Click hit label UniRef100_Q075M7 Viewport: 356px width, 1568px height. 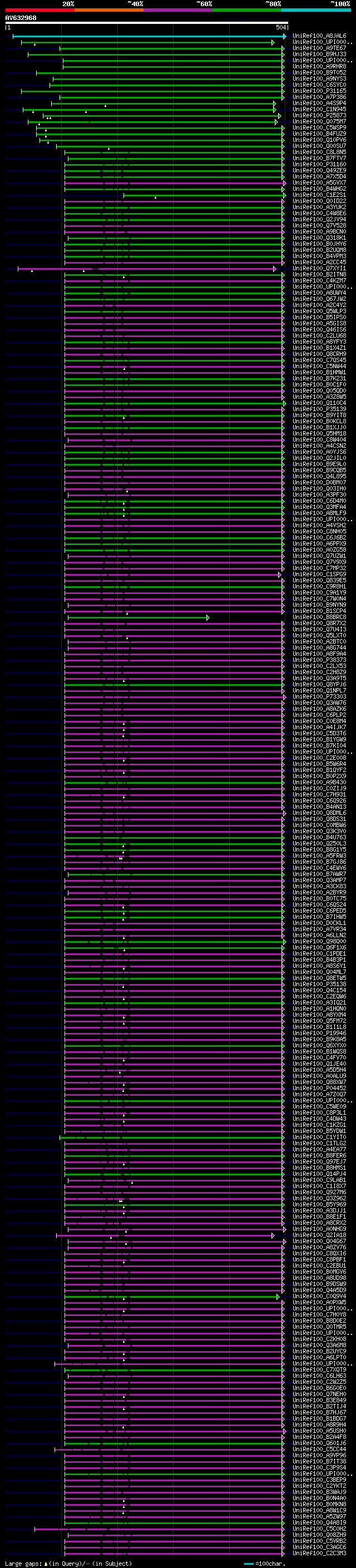pos(319,121)
